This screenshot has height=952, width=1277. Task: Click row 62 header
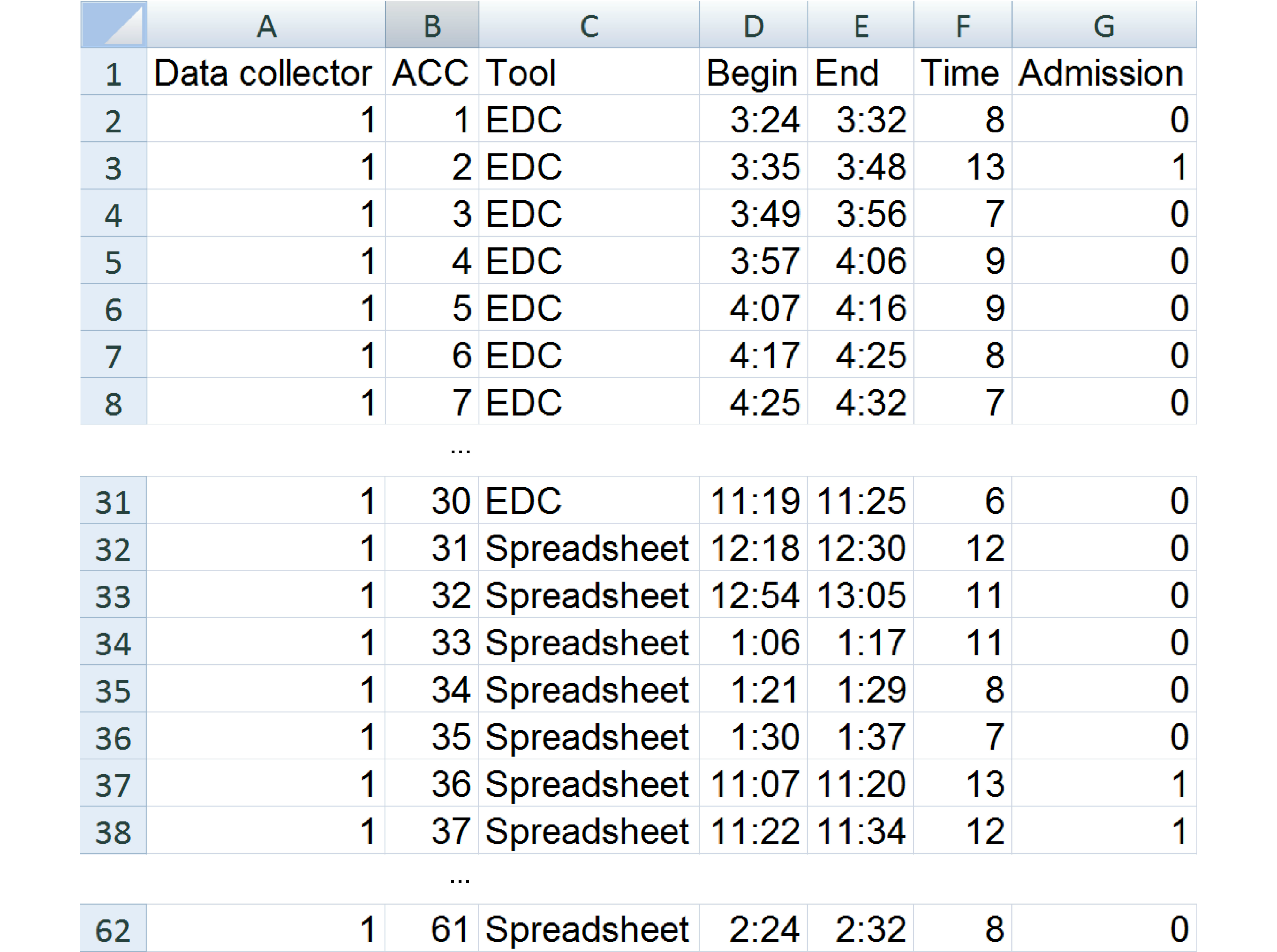coord(113,929)
